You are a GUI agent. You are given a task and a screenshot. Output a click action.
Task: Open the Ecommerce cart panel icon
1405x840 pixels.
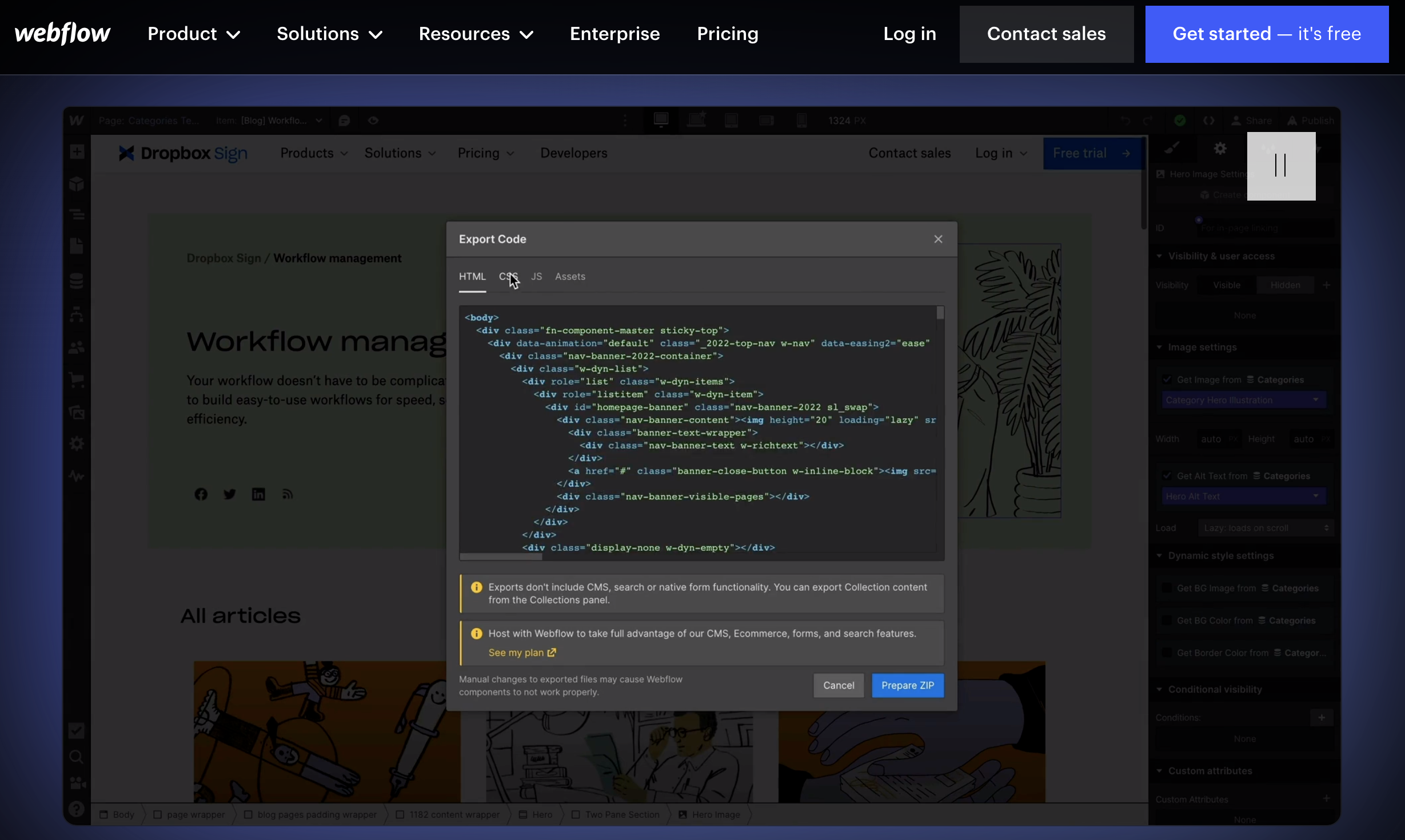point(77,379)
